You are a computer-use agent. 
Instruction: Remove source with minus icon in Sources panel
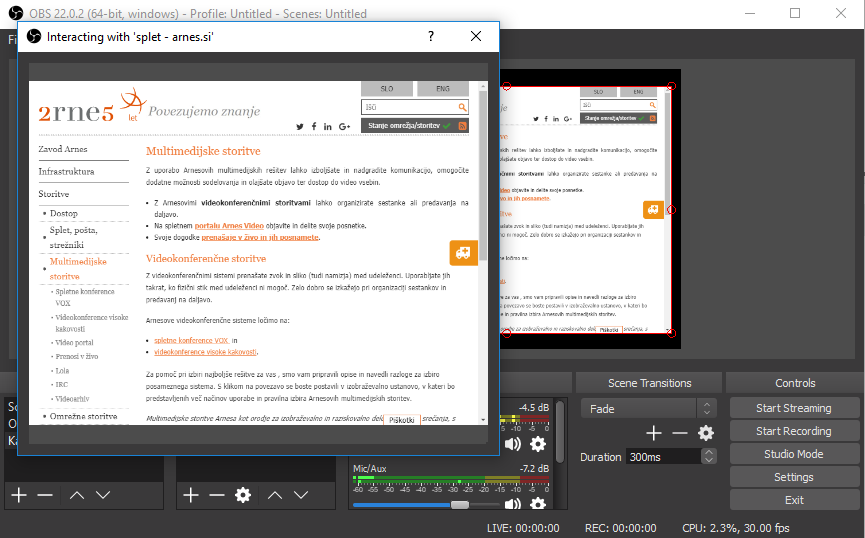click(217, 495)
